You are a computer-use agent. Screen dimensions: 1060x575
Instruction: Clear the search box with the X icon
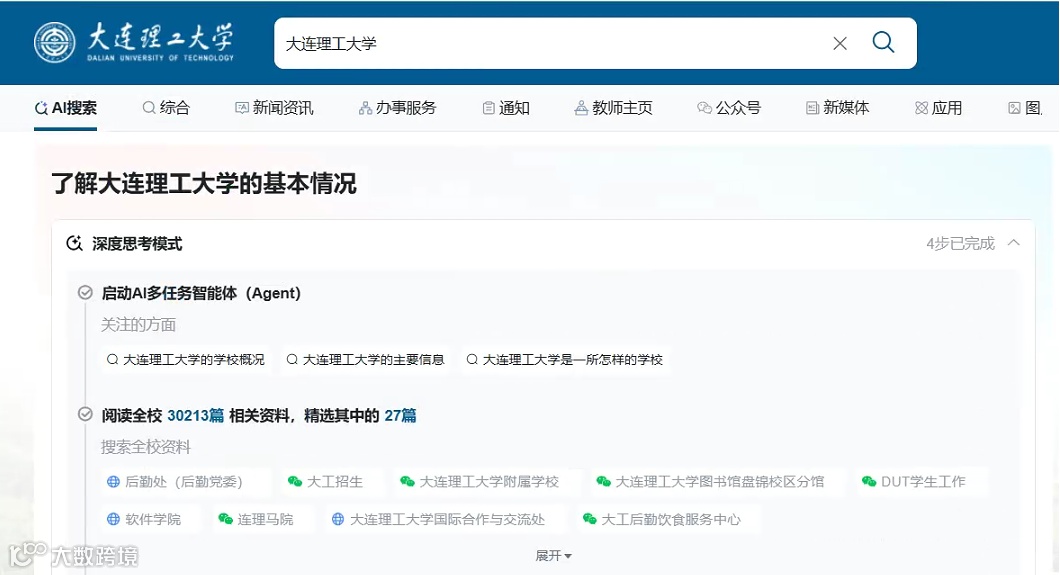pyautogui.click(x=840, y=43)
